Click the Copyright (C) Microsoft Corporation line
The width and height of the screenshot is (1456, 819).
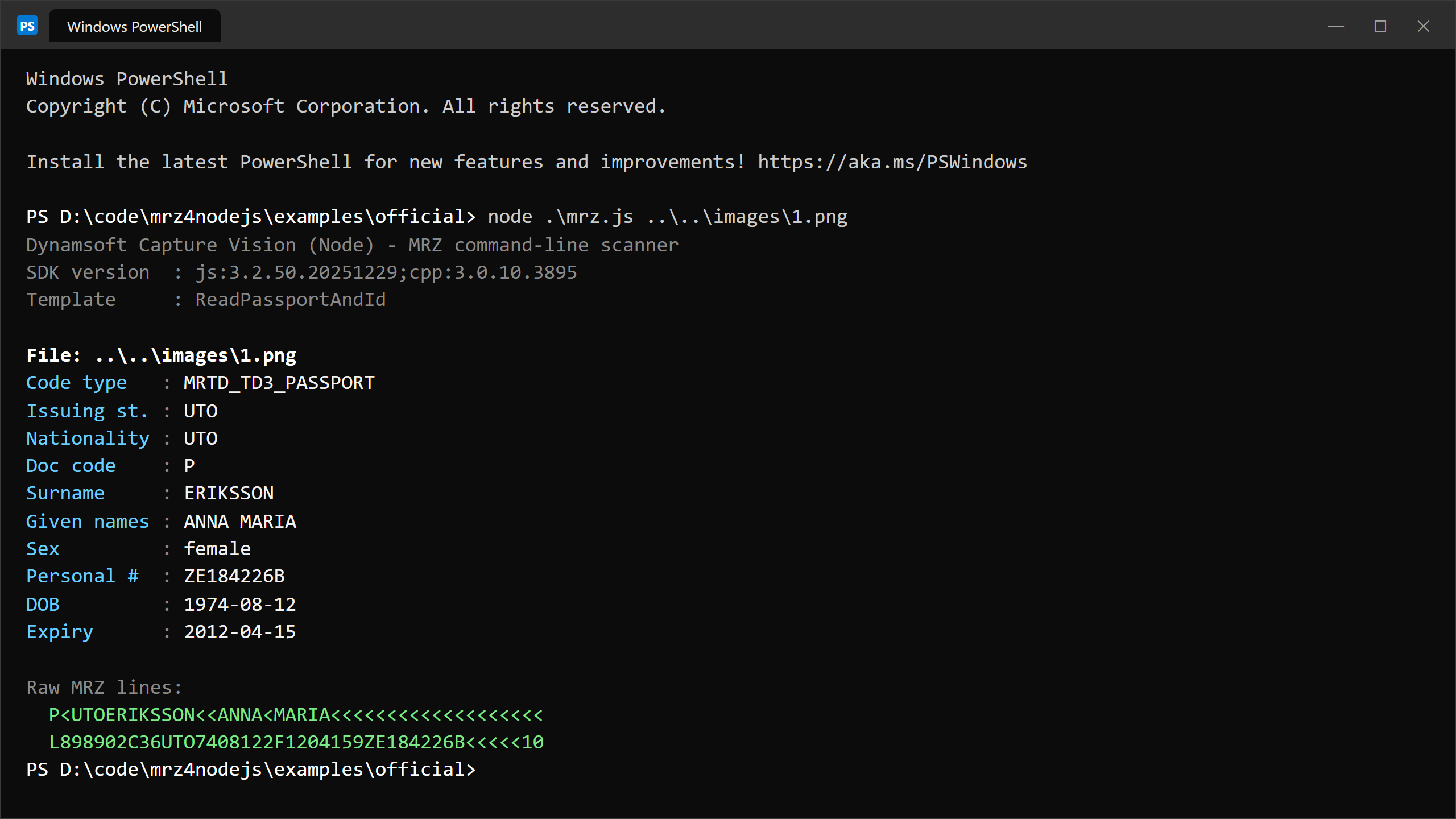click(x=346, y=106)
